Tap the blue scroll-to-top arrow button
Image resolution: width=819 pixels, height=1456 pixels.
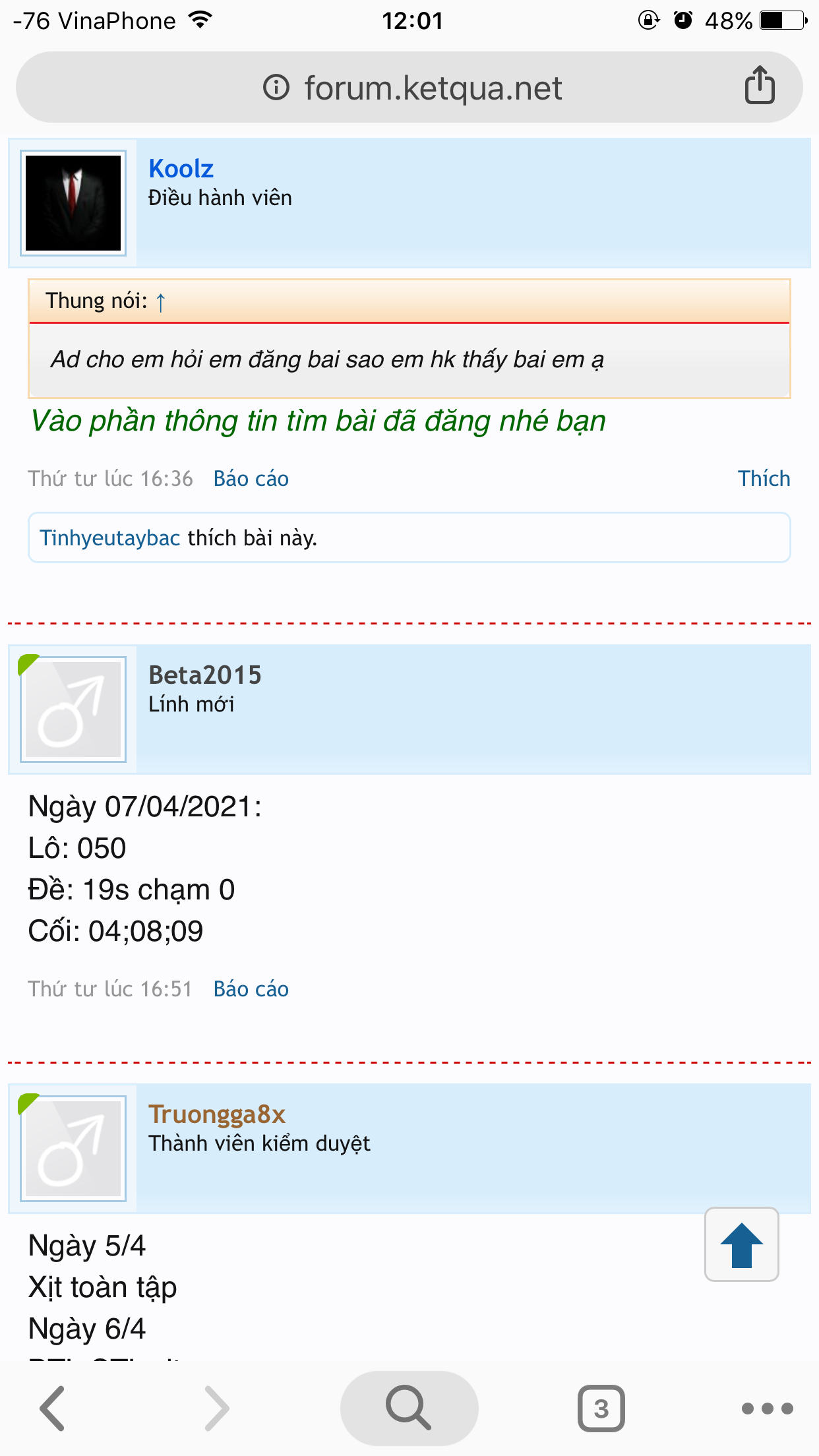coord(742,1244)
